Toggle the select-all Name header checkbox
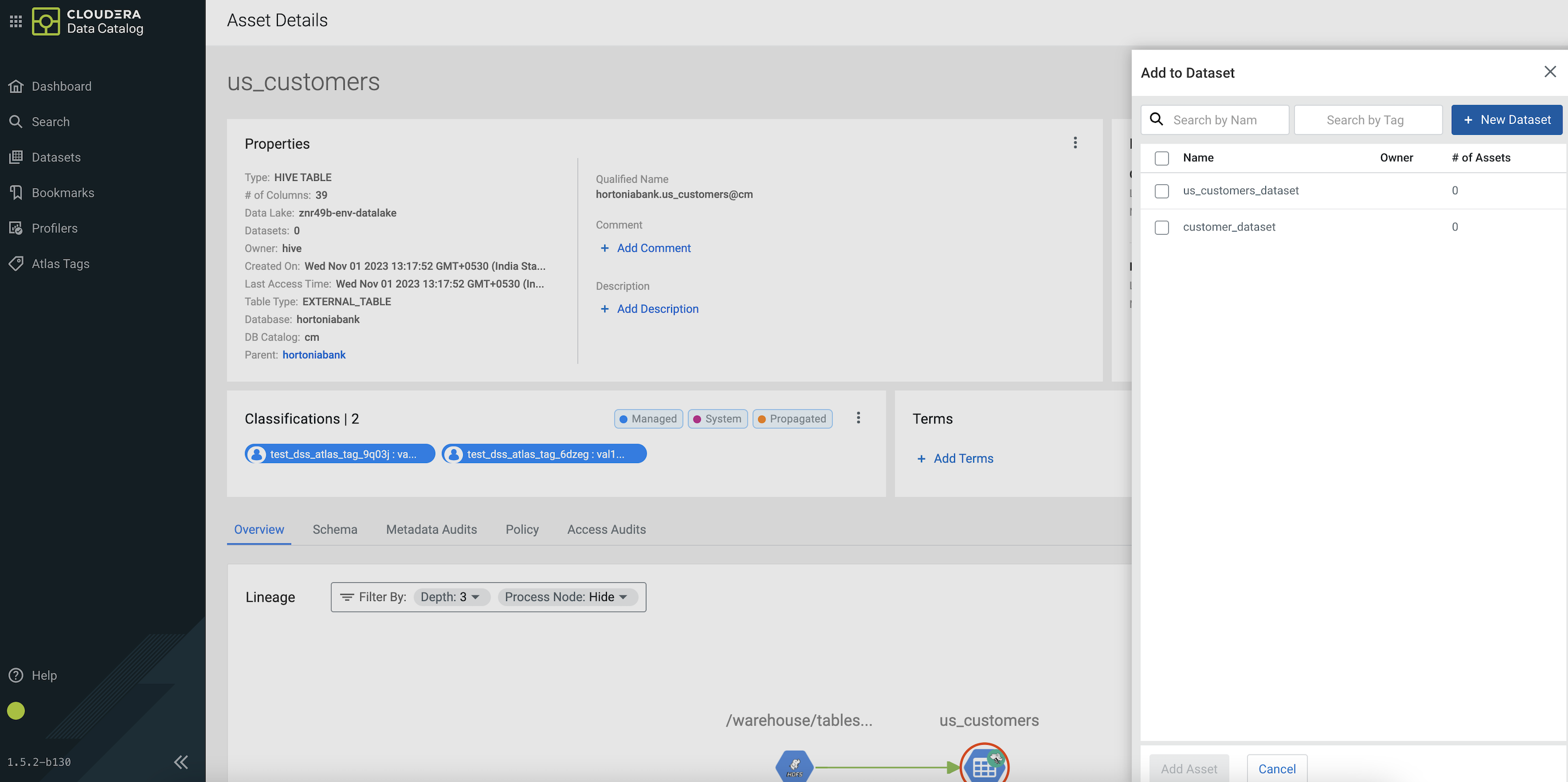1568x782 pixels. [1161, 158]
